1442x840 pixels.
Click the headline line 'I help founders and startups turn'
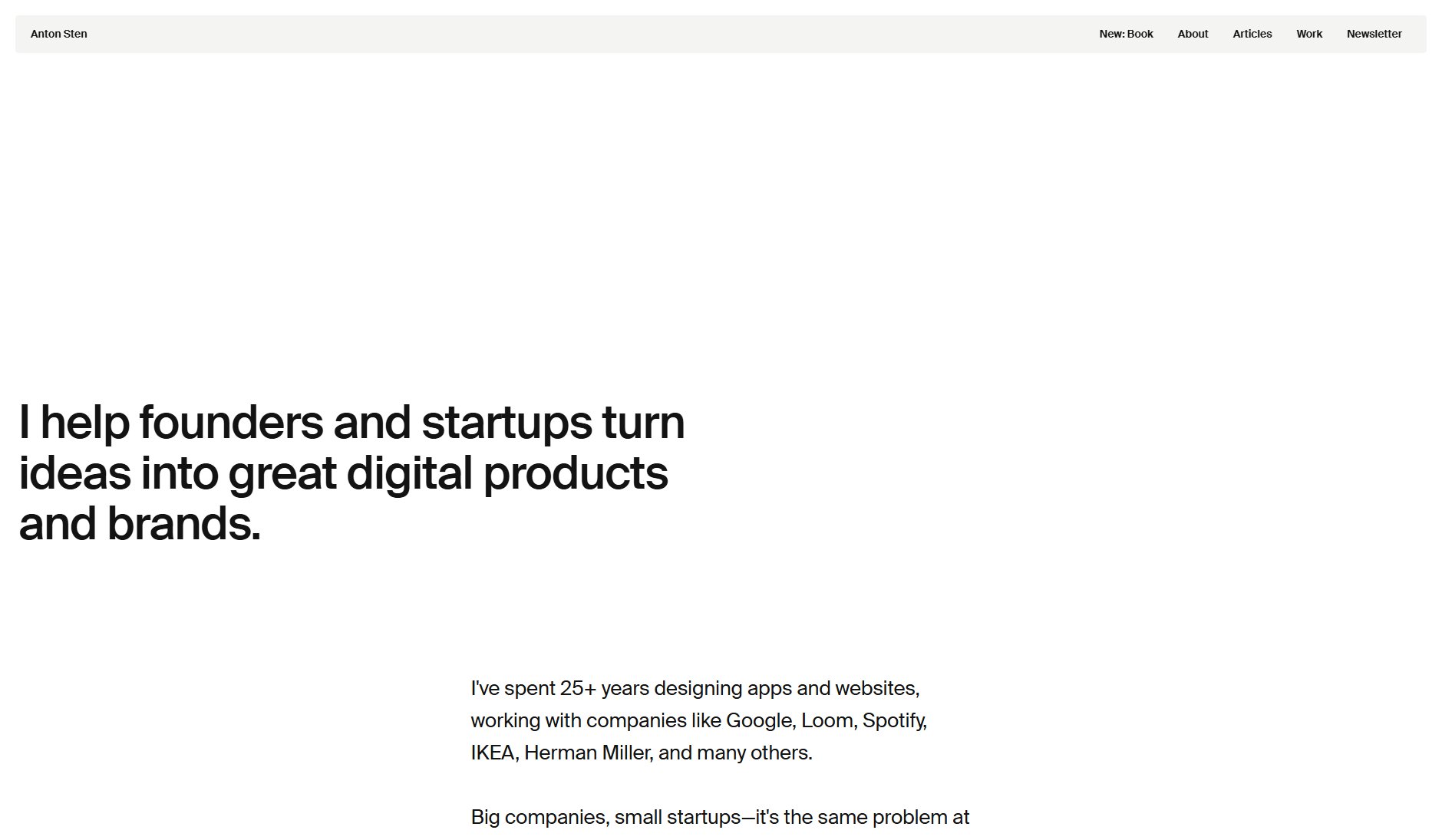tap(351, 423)
